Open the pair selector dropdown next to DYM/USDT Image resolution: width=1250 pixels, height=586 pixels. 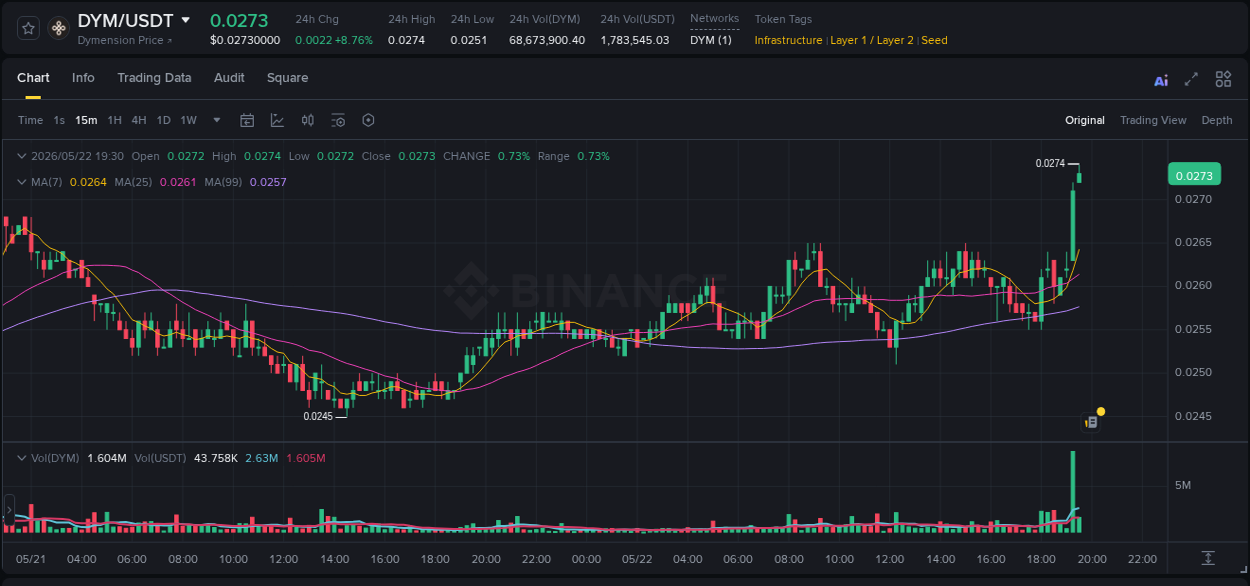185,20
